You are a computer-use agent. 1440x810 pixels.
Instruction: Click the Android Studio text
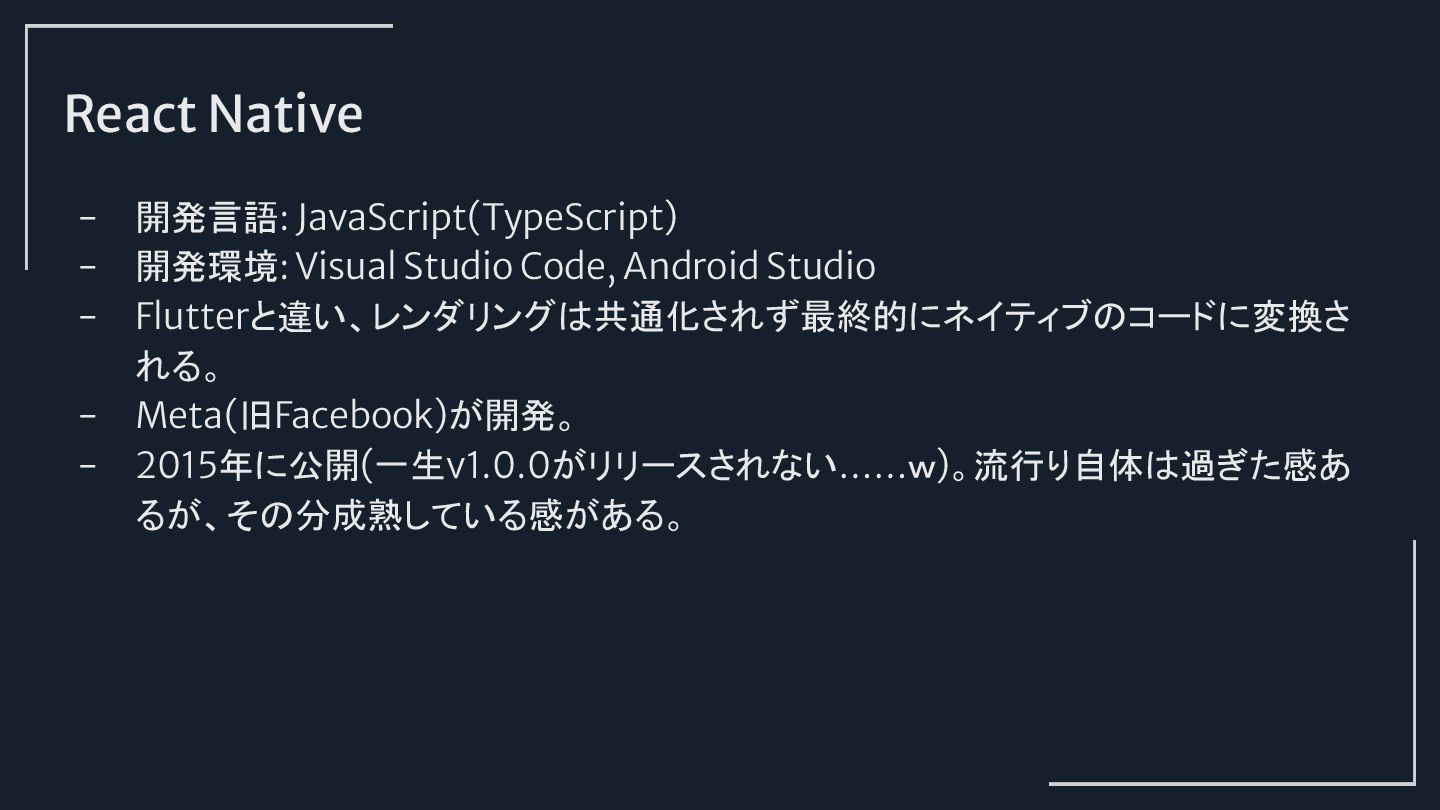pos(749,266)
